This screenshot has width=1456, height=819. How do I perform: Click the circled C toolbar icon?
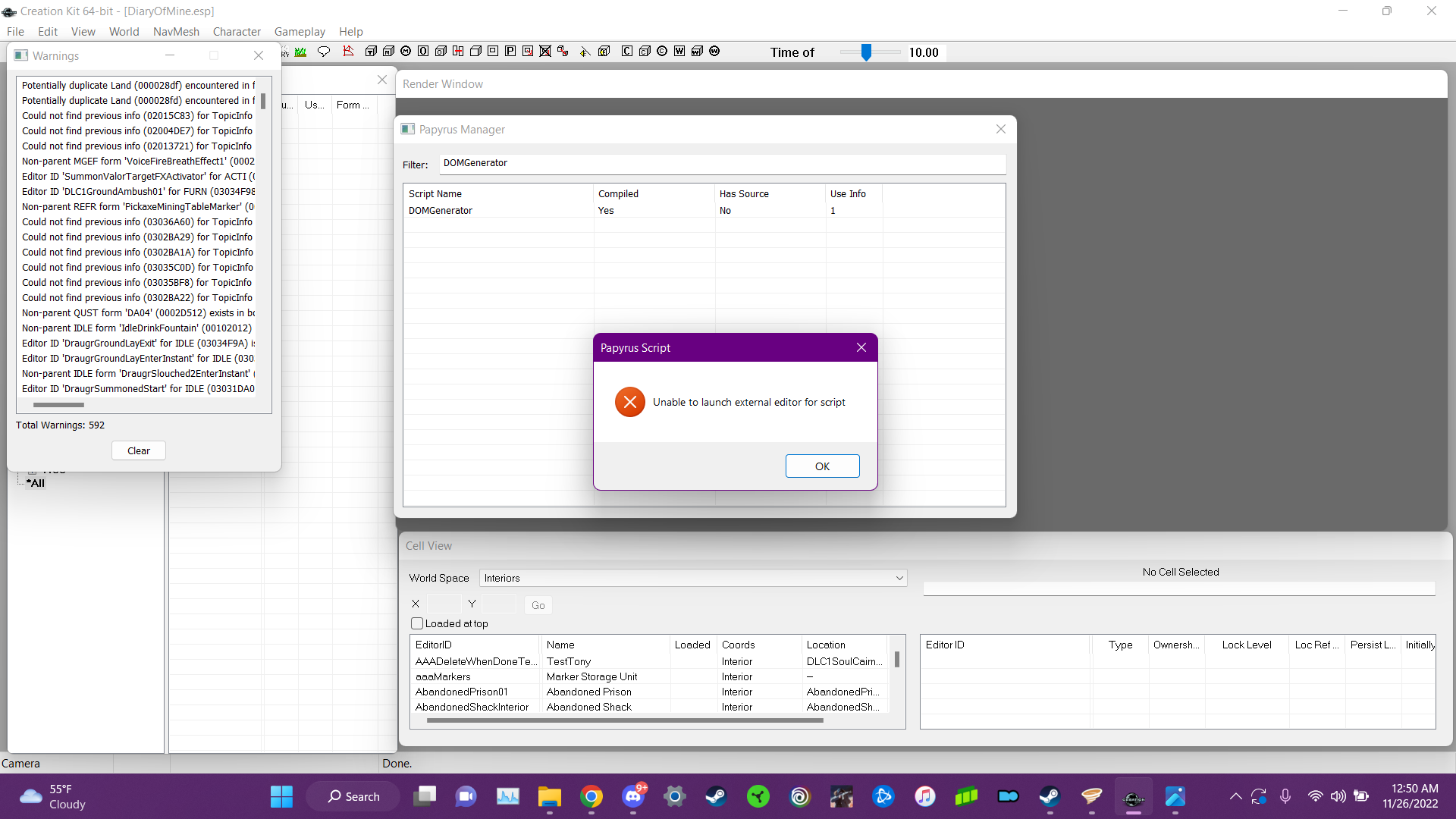pyautogui.click(x=662, y=52)
